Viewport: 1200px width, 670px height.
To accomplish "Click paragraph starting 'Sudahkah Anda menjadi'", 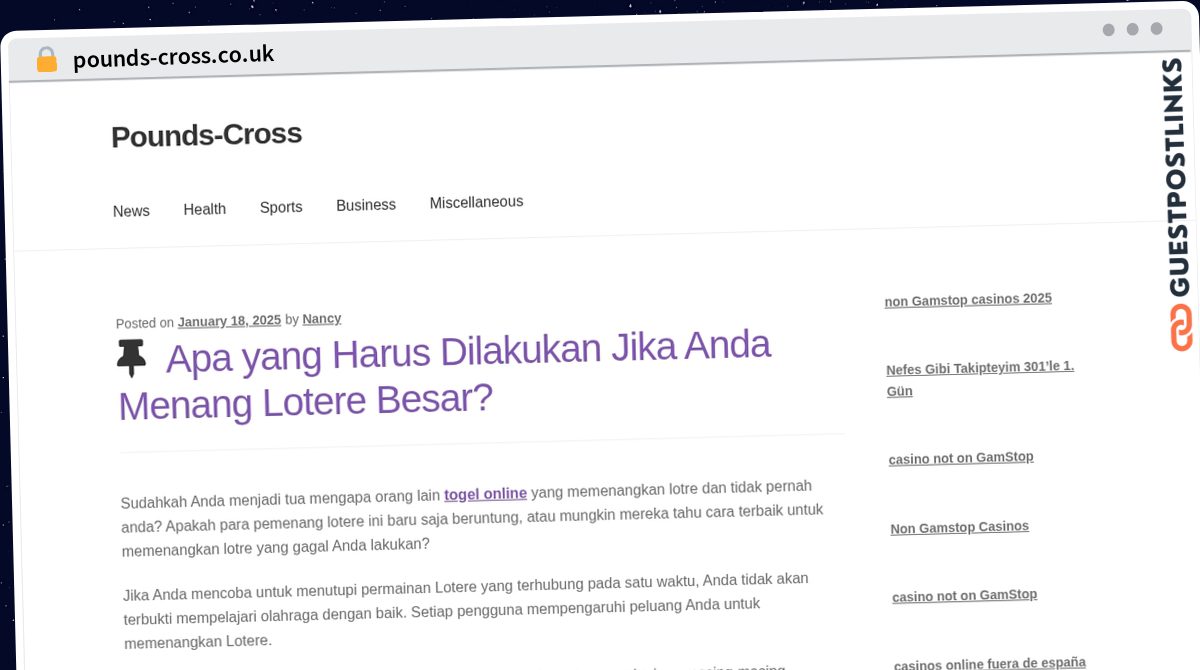I will [x=472, y=517].
